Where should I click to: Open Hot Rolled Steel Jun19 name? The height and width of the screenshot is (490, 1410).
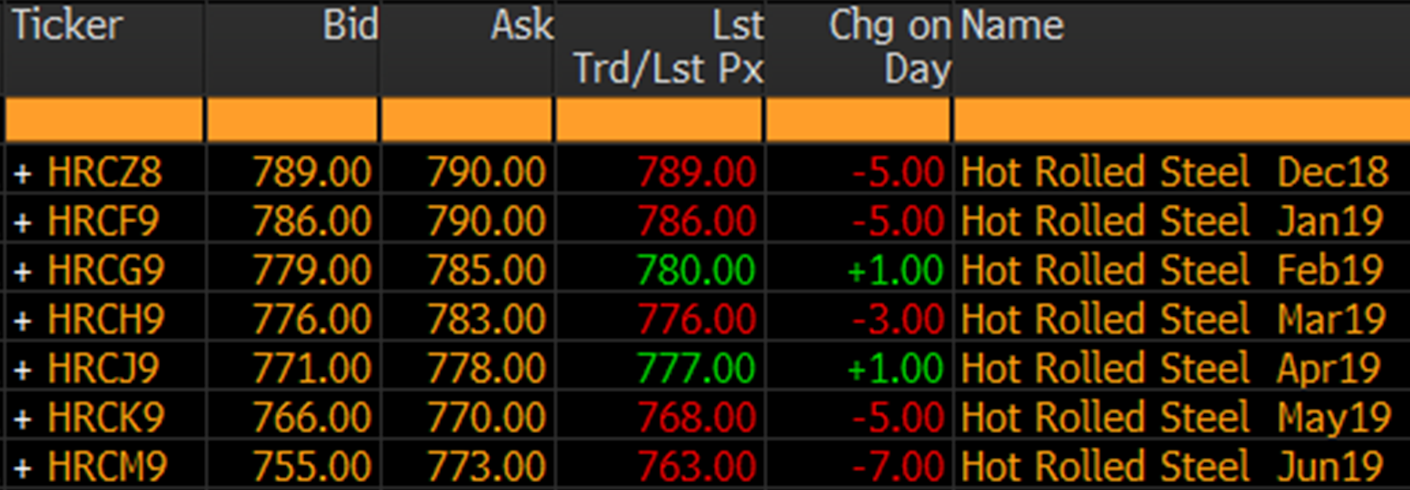[1171, 466]
